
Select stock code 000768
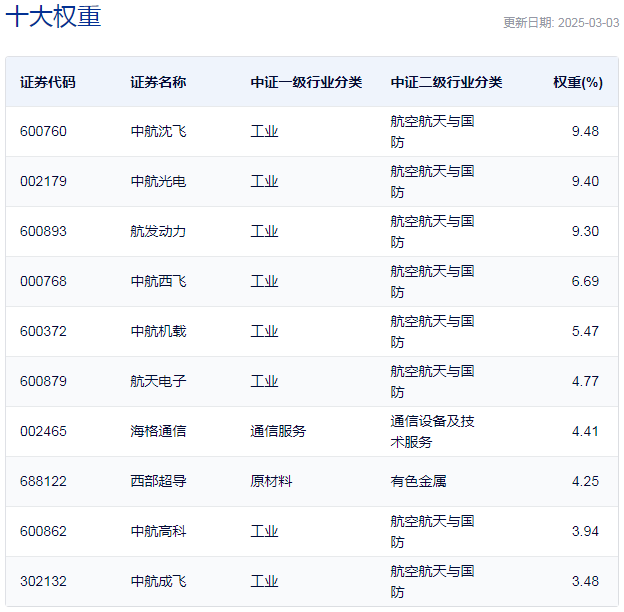click(x=43, y=281)
